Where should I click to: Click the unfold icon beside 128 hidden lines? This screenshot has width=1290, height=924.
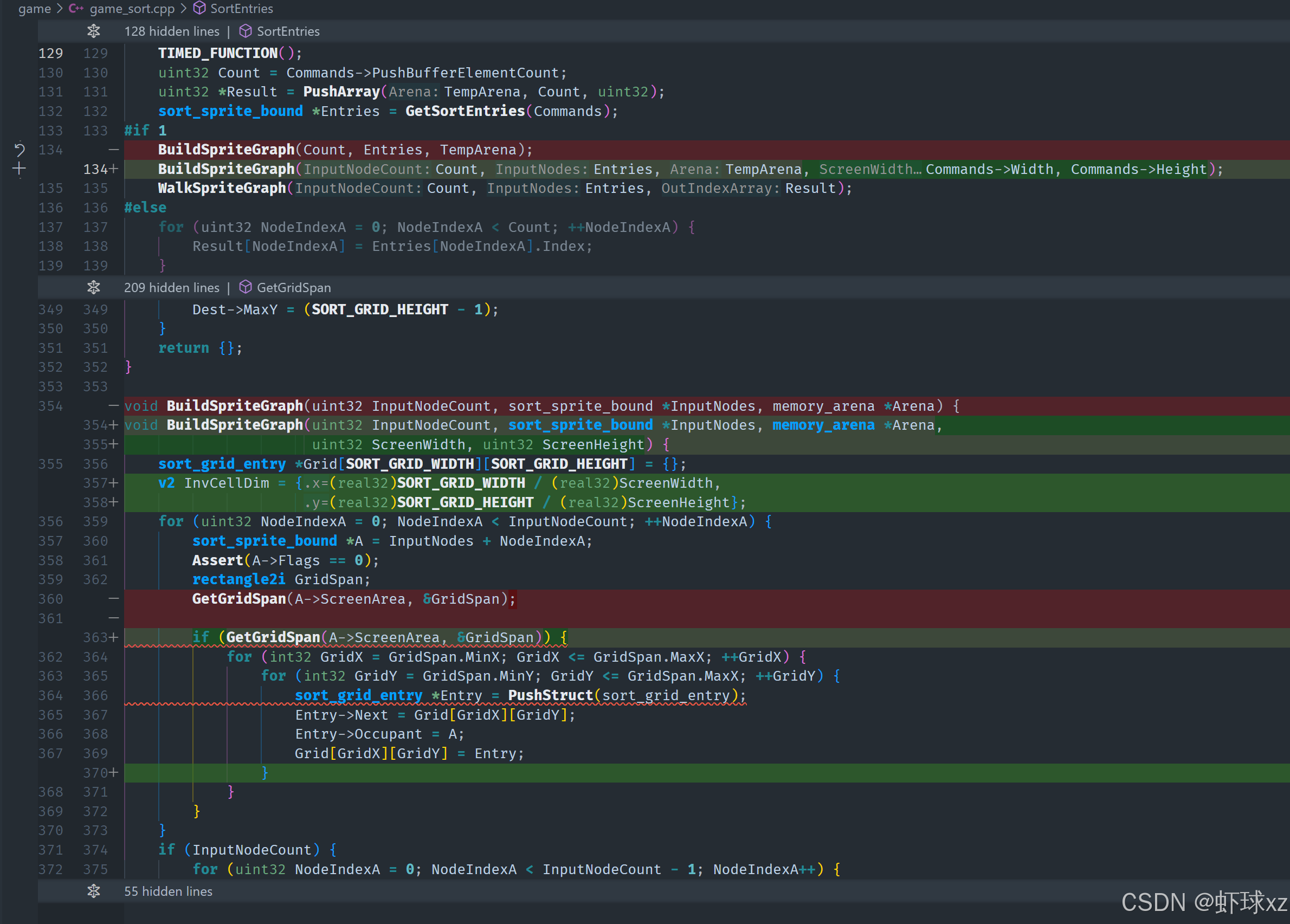tap(94, 31)
